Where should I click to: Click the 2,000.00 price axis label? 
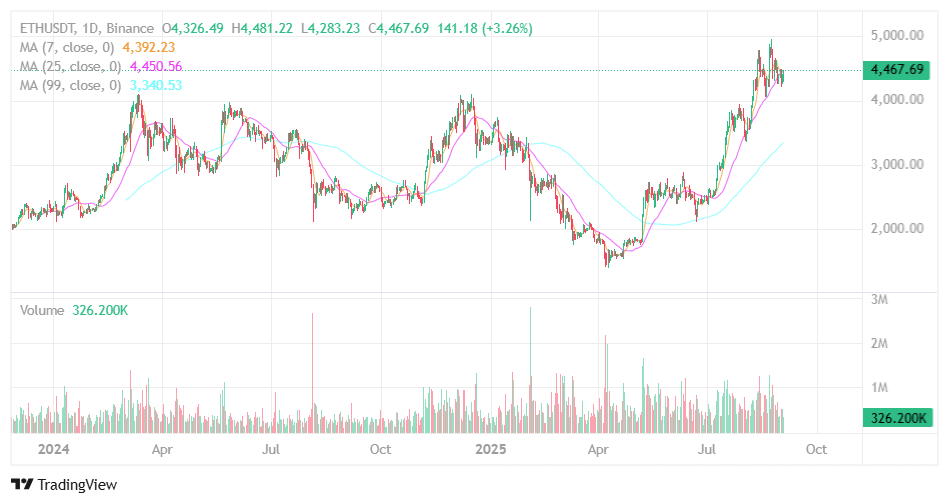pos(897,228)
